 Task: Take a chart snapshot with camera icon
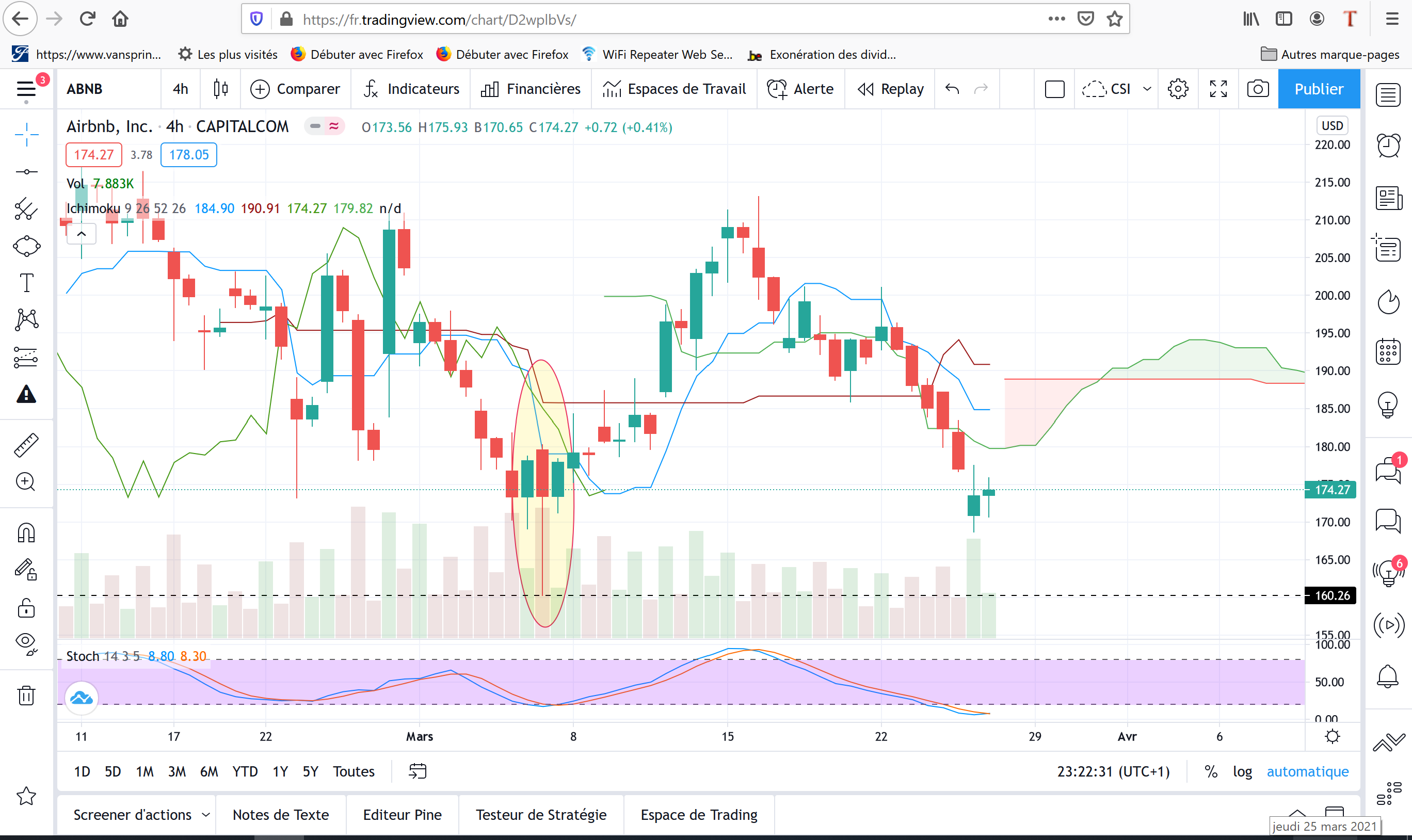pyautogui.click(x=1258, y=89)
